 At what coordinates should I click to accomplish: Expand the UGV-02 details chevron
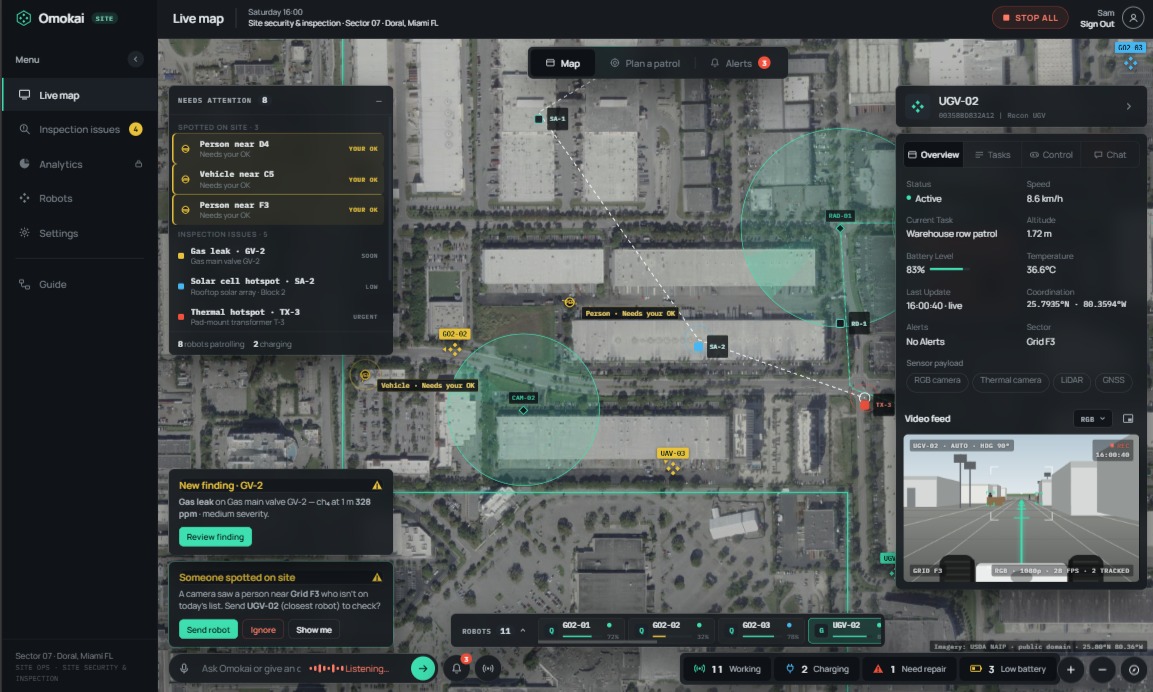[1129, 107]
